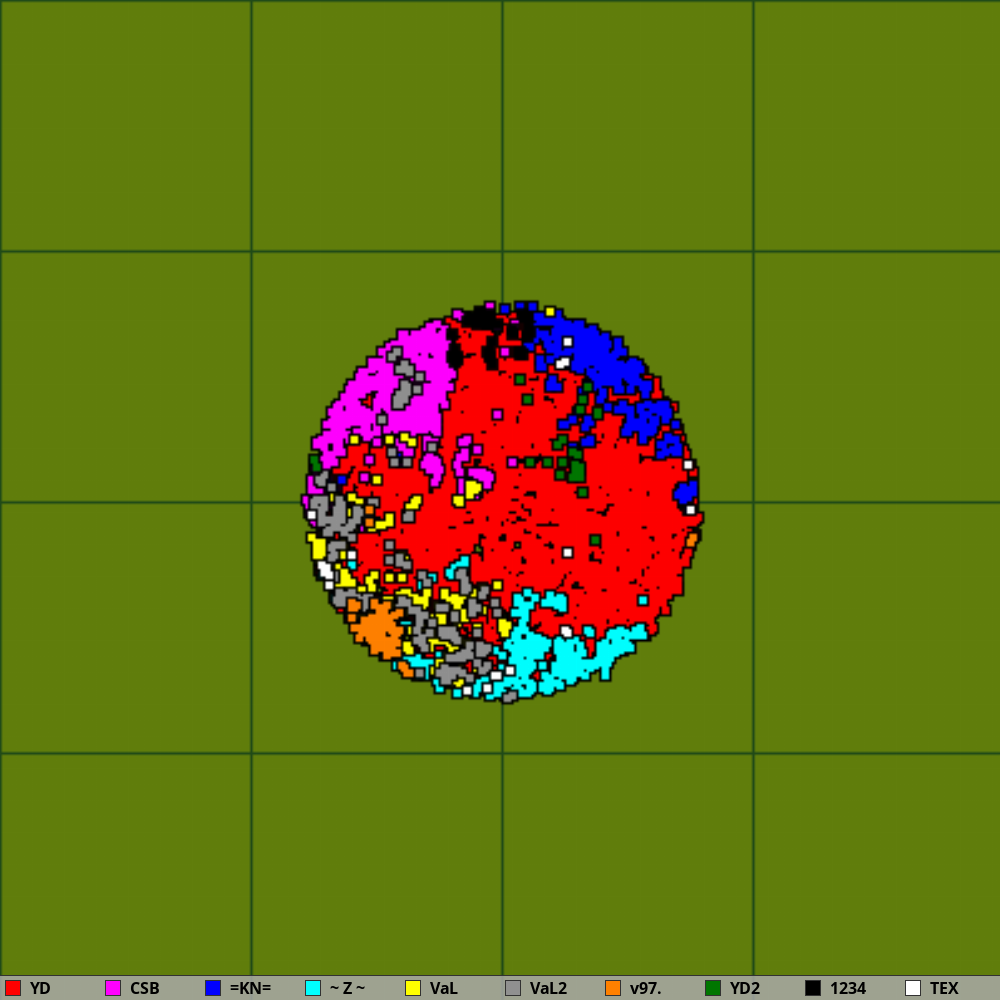Select the 1234 team label

coord(848,989)
